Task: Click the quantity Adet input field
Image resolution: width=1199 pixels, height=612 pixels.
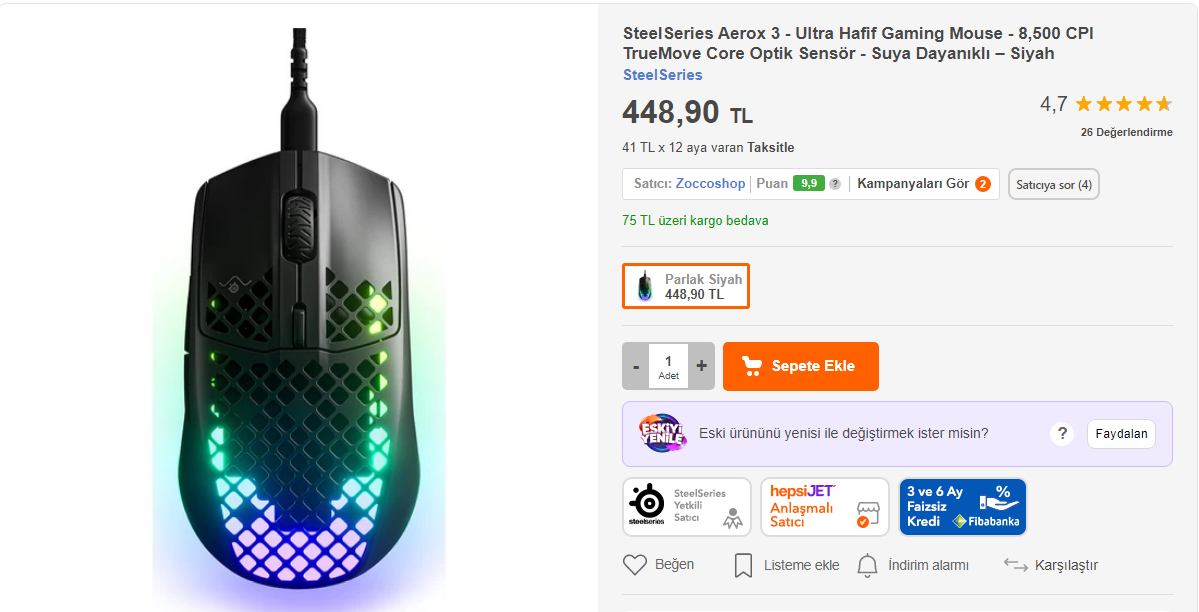Action: point(668,366)
